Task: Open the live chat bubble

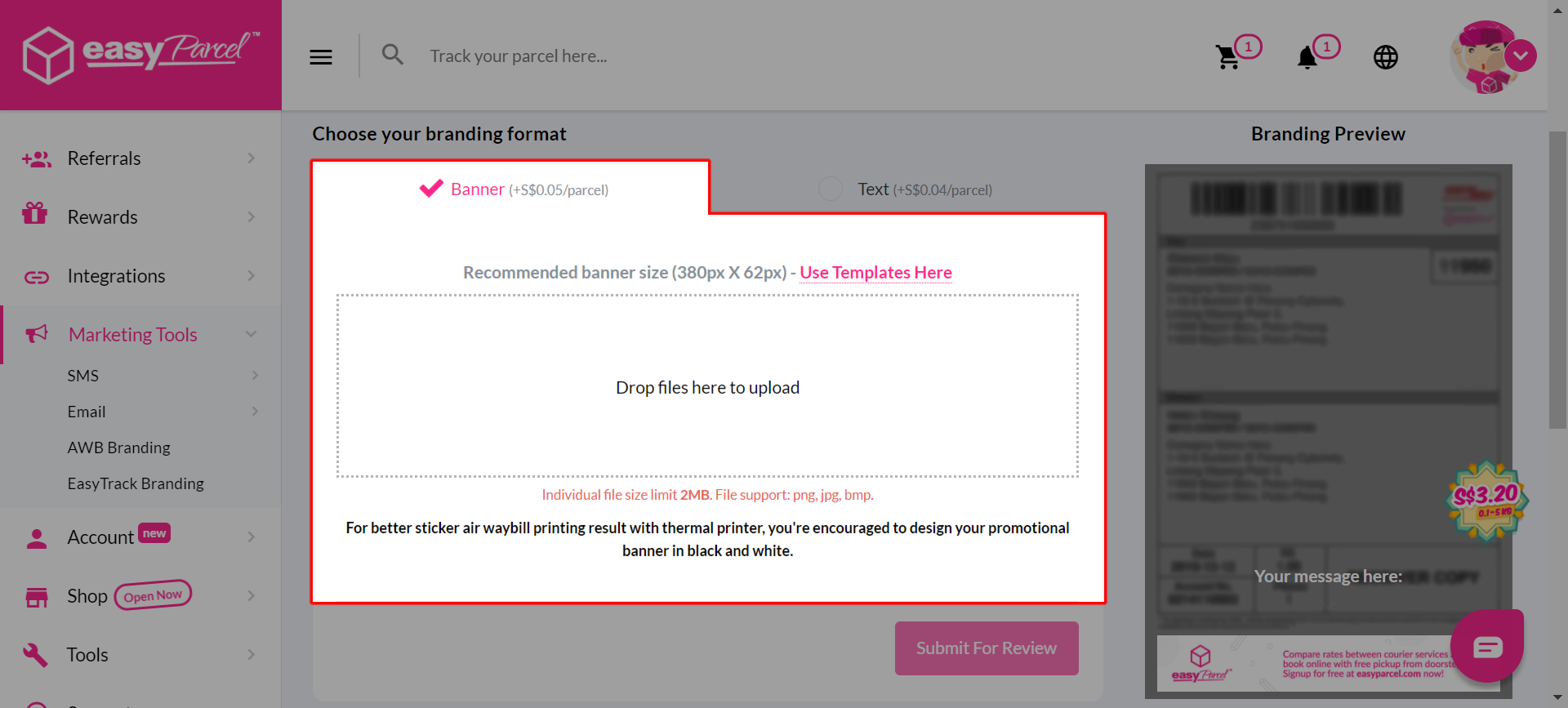Action: [x=1487, y=646]
